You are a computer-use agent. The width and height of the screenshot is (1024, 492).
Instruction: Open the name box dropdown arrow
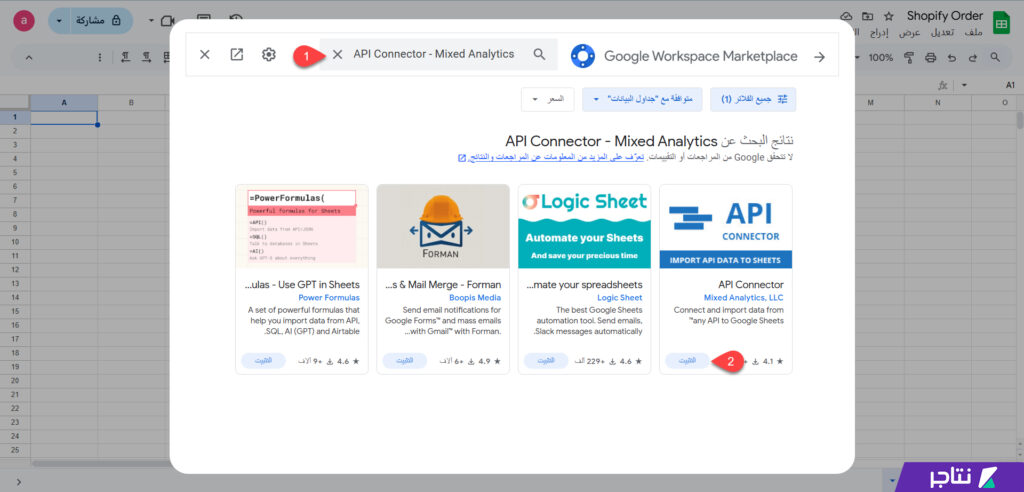pyautogui.click(x=964, y=86)
